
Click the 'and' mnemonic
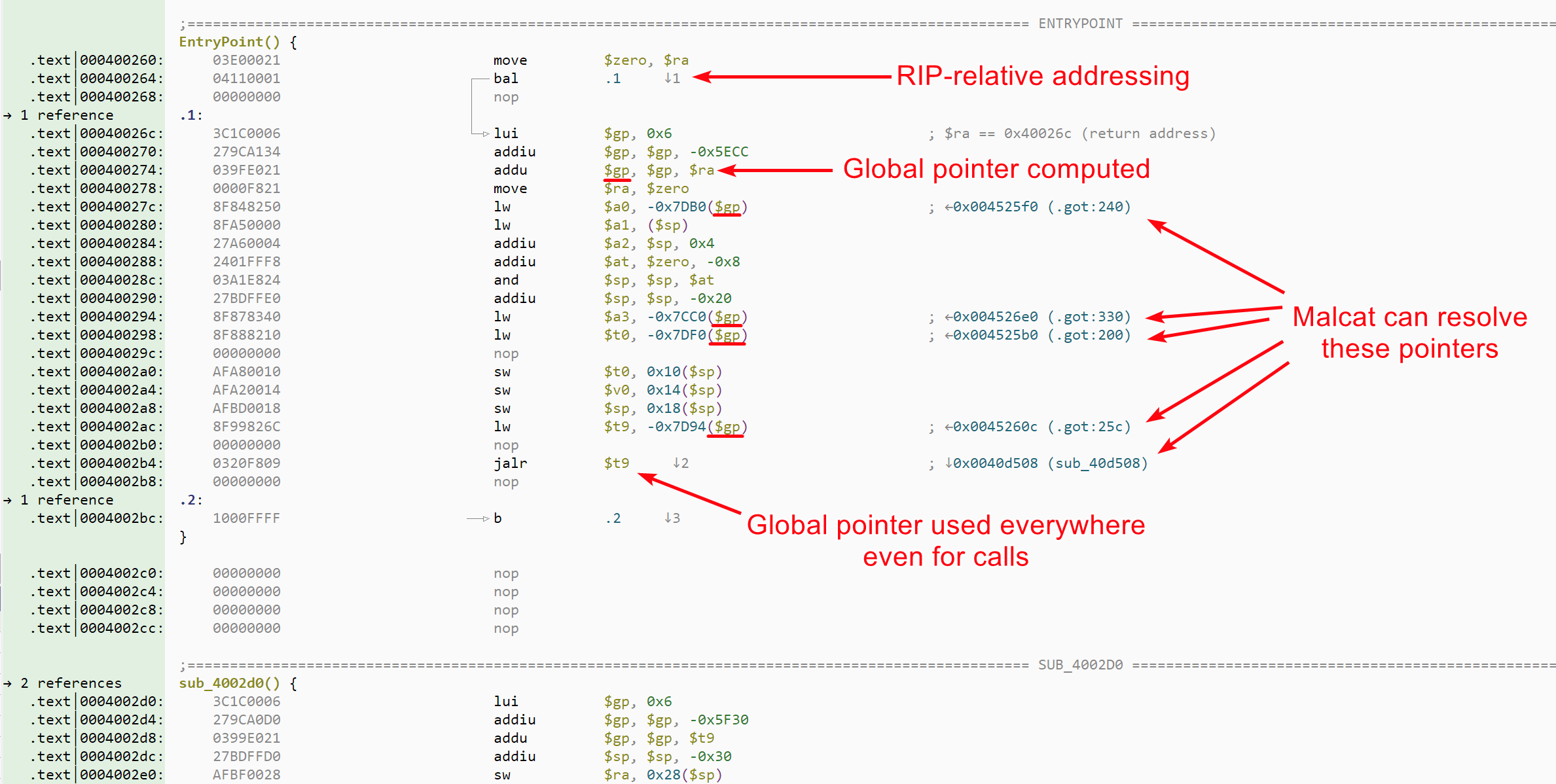point(506,280)
